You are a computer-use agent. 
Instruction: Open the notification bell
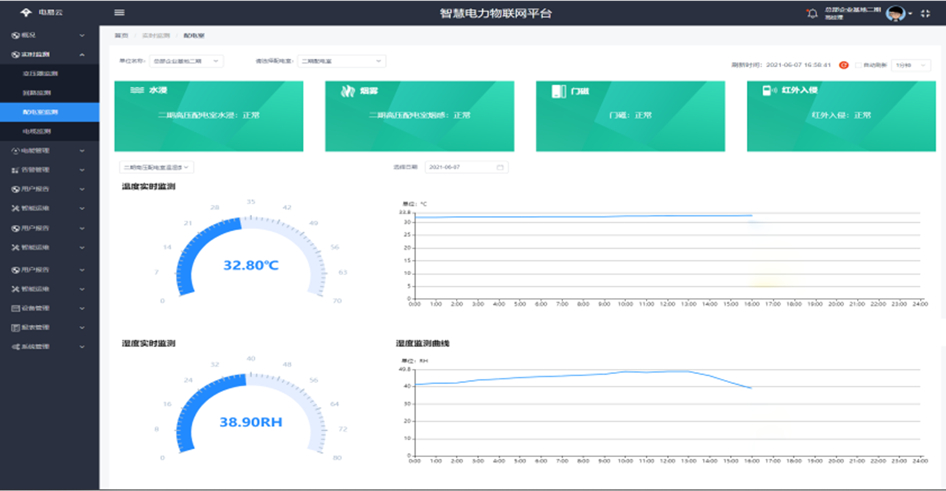811,13
